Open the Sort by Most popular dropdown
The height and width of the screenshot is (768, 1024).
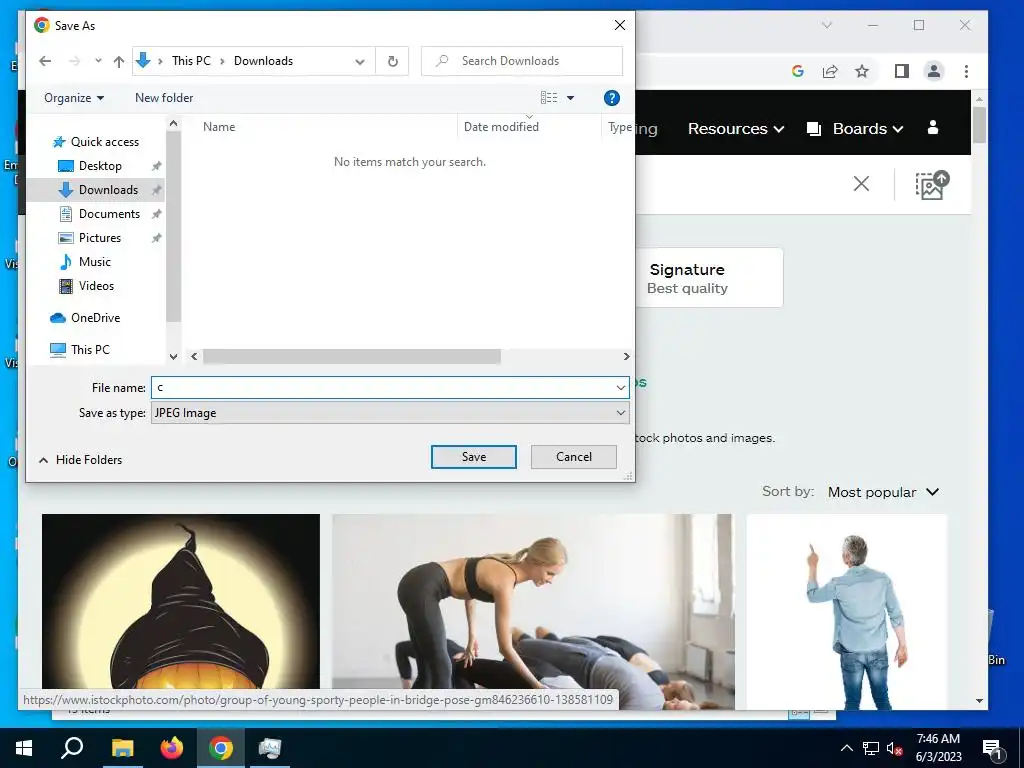tap(883, 492)
